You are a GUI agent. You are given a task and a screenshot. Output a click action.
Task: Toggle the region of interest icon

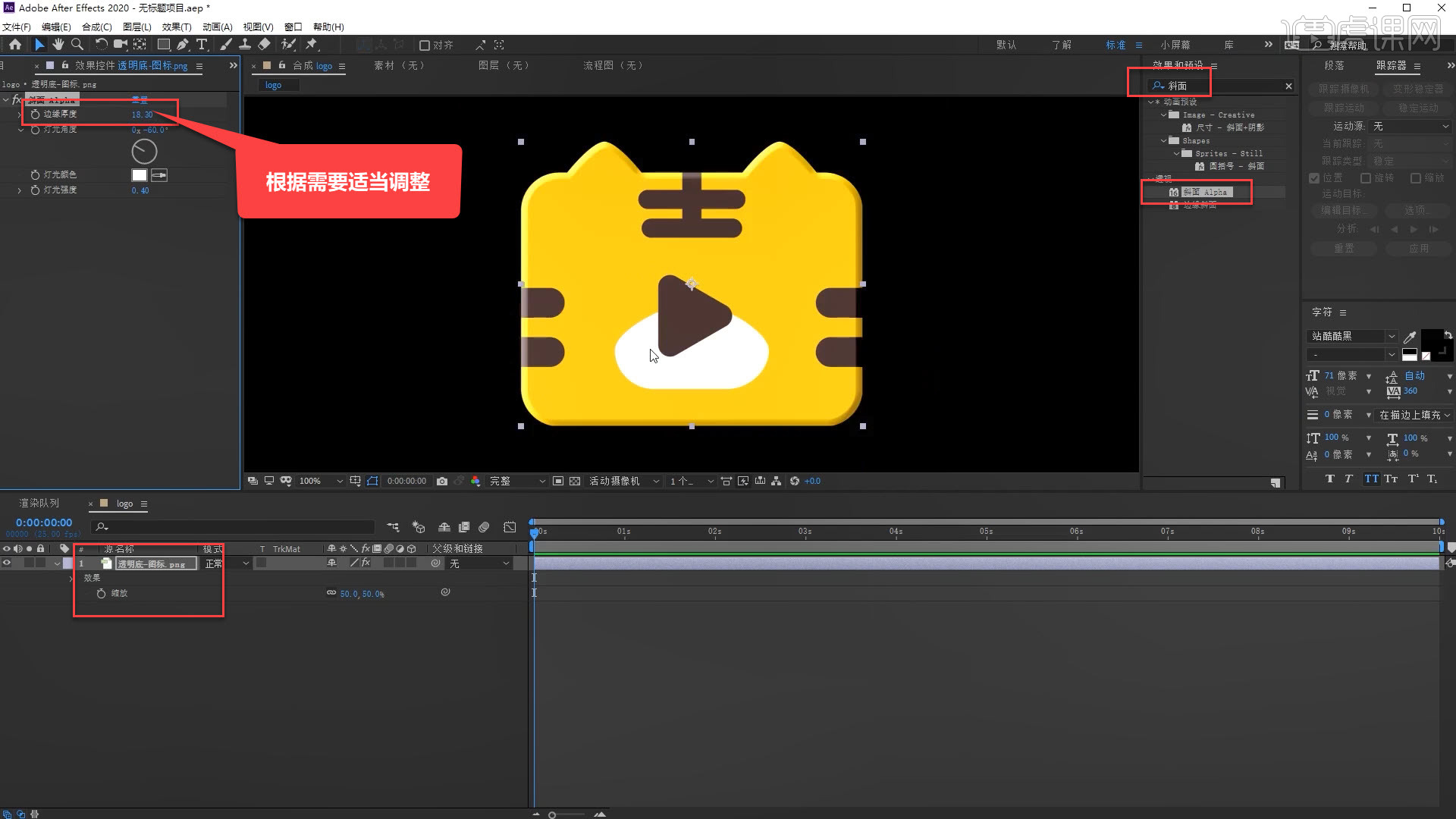tap(558, 482)
